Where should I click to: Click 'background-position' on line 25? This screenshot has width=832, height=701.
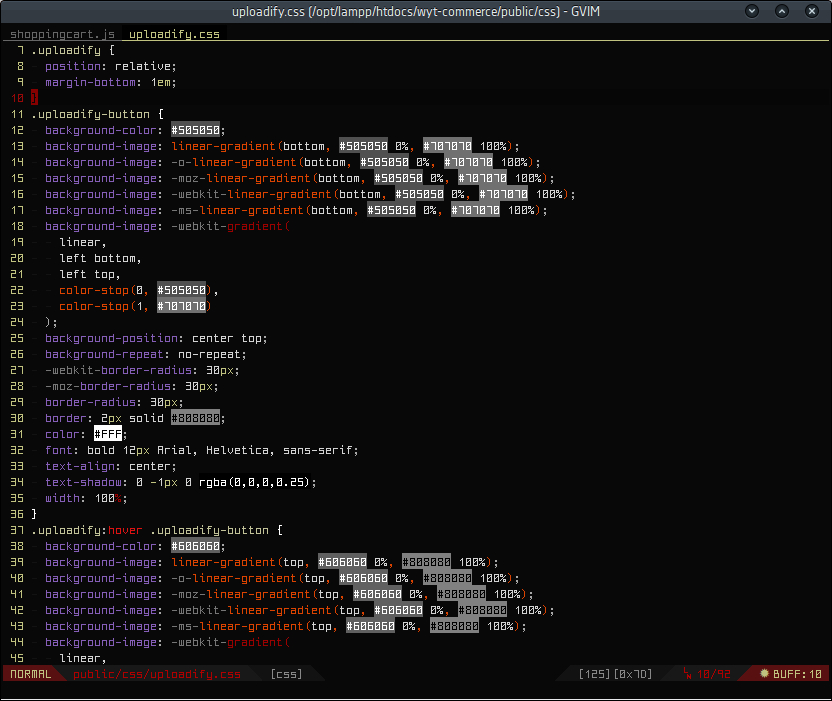click(111, 338)
